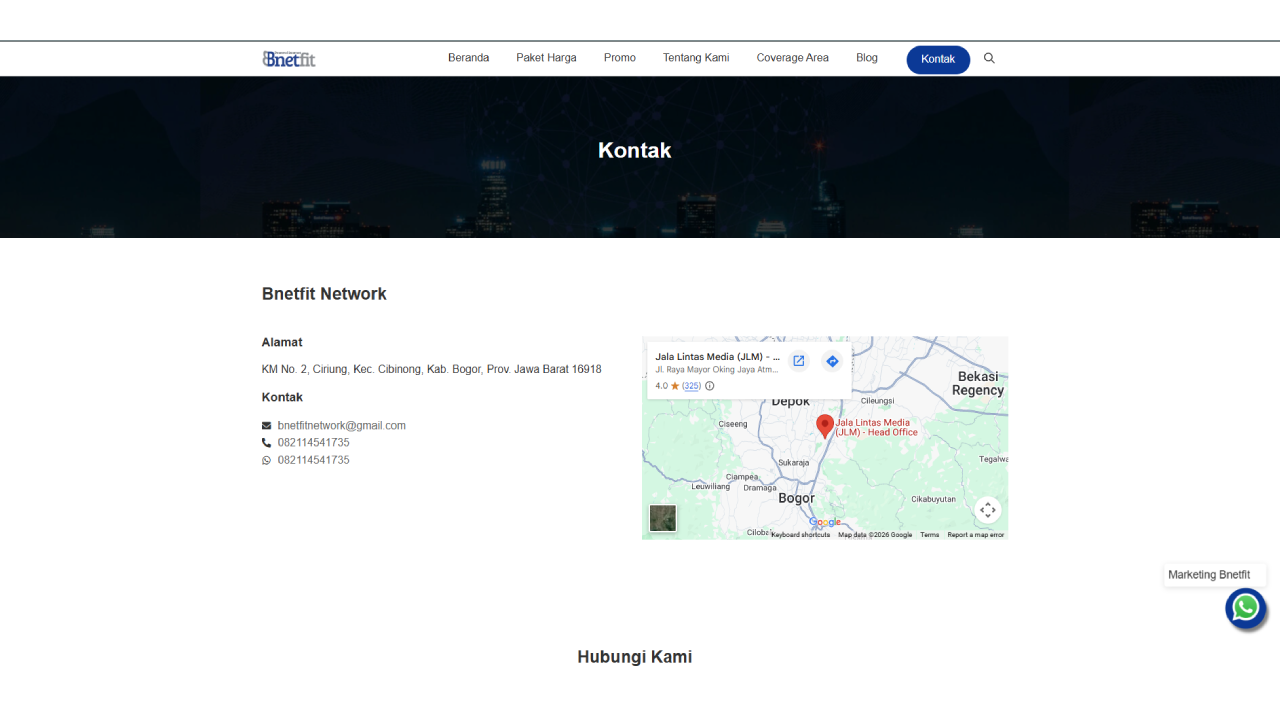This screenshot has width=1280, height=720.
Task: Click the envelope email icon
Action: coord(266,426)
